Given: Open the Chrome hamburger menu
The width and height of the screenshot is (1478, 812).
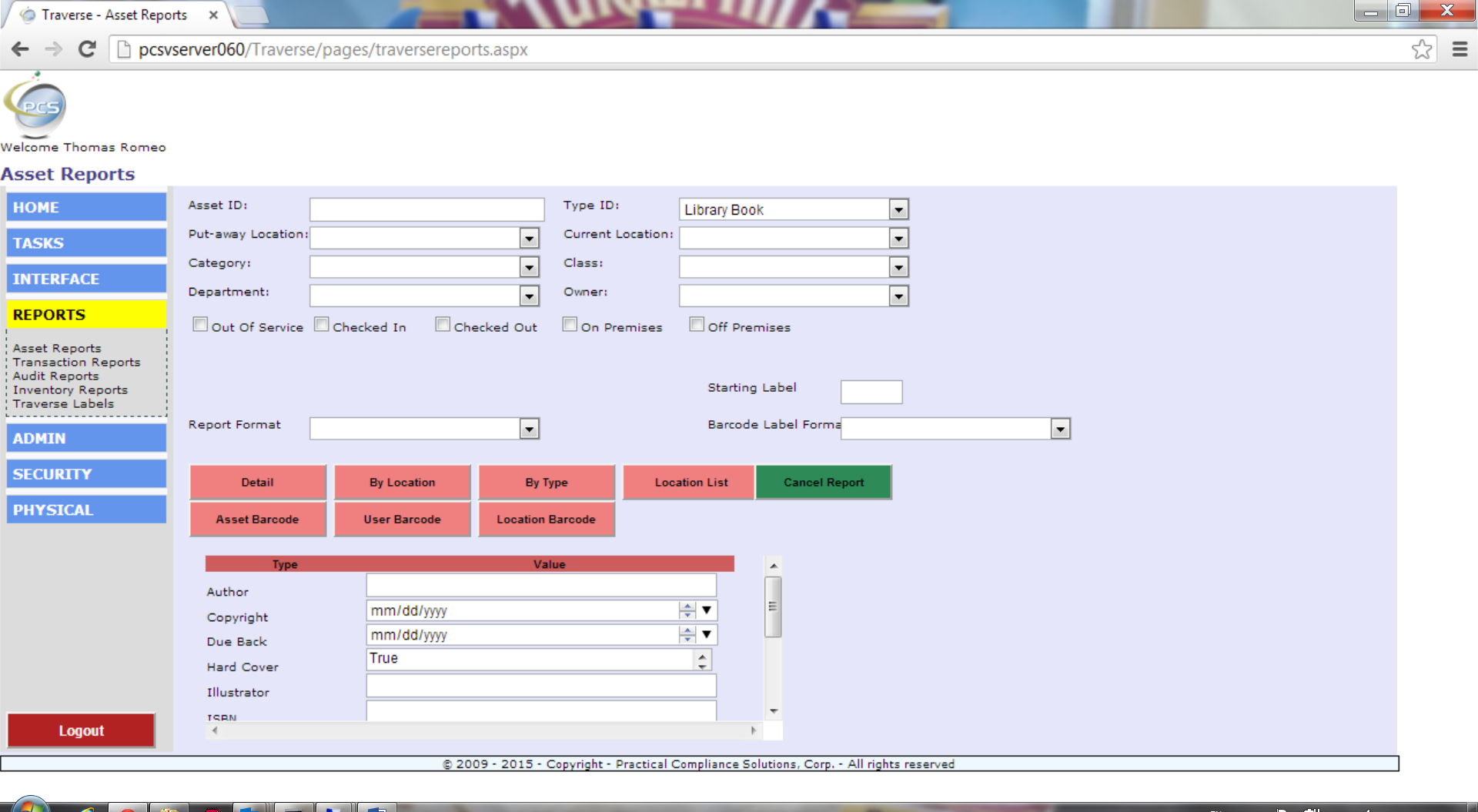Looking at the screenshot, I should 1459,49.
